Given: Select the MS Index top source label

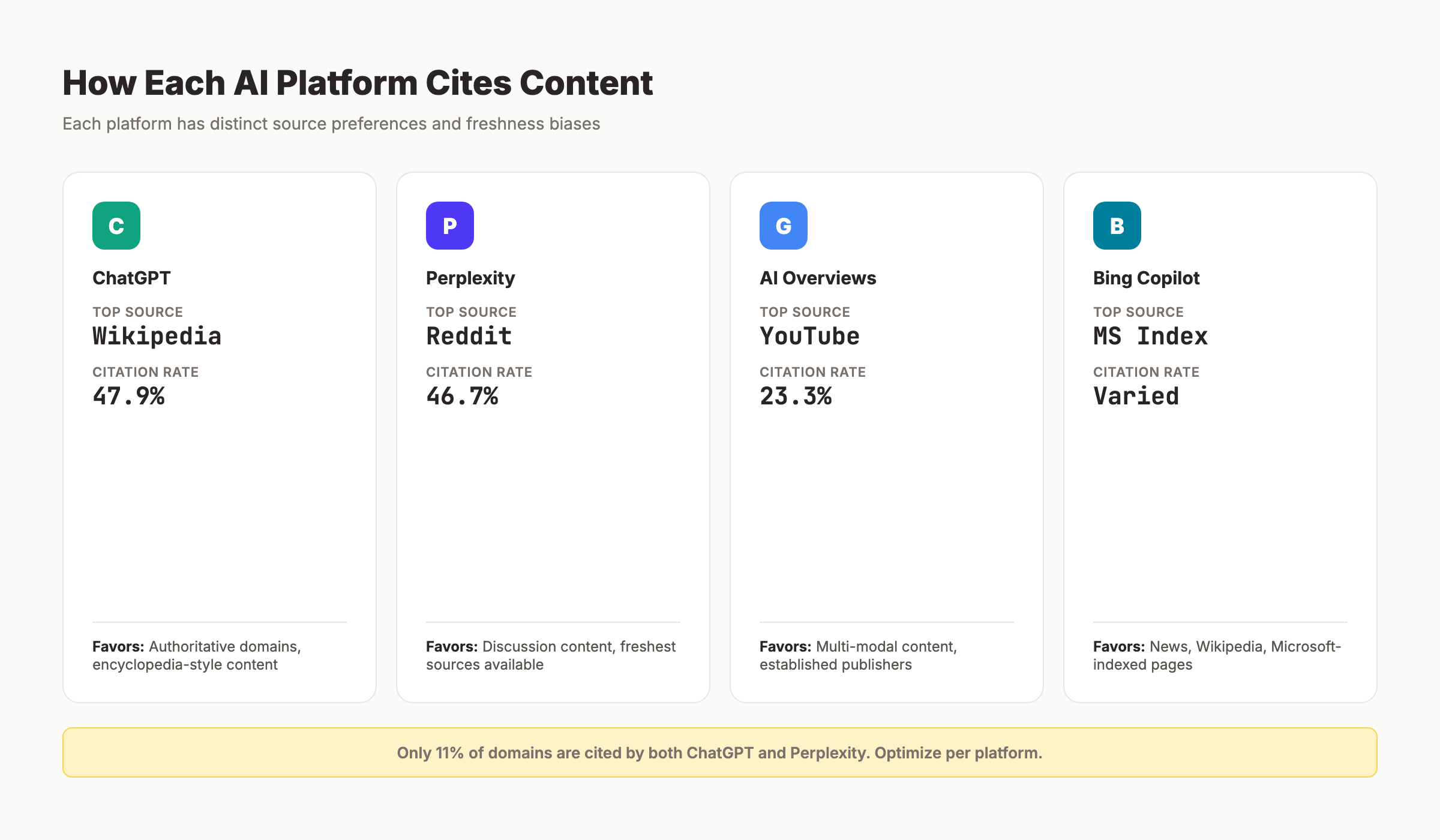Looking at the screenshot, I should (1150, 336).
